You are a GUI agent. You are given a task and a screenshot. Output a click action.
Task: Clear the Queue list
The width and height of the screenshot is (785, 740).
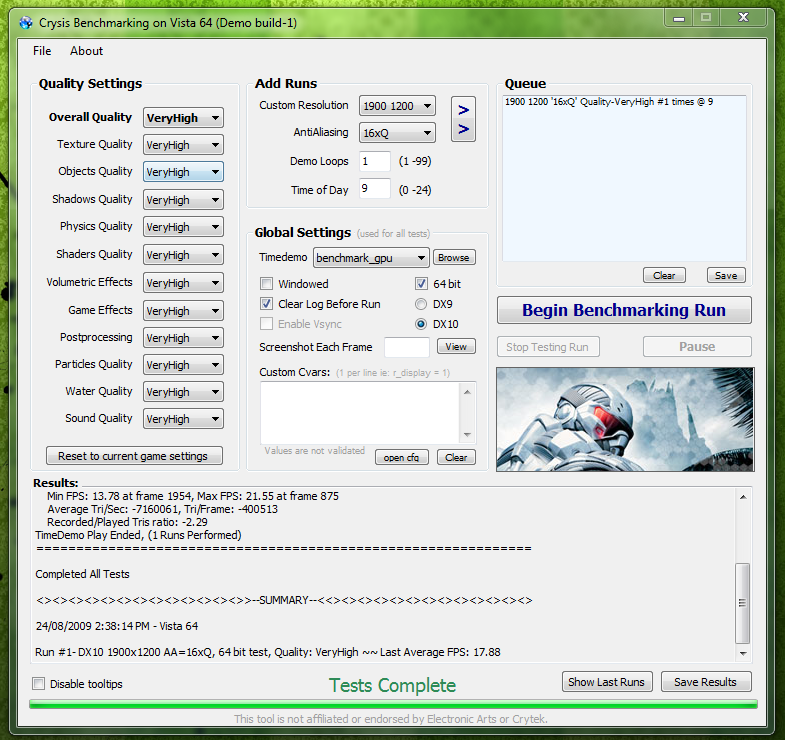click(664, 275)
